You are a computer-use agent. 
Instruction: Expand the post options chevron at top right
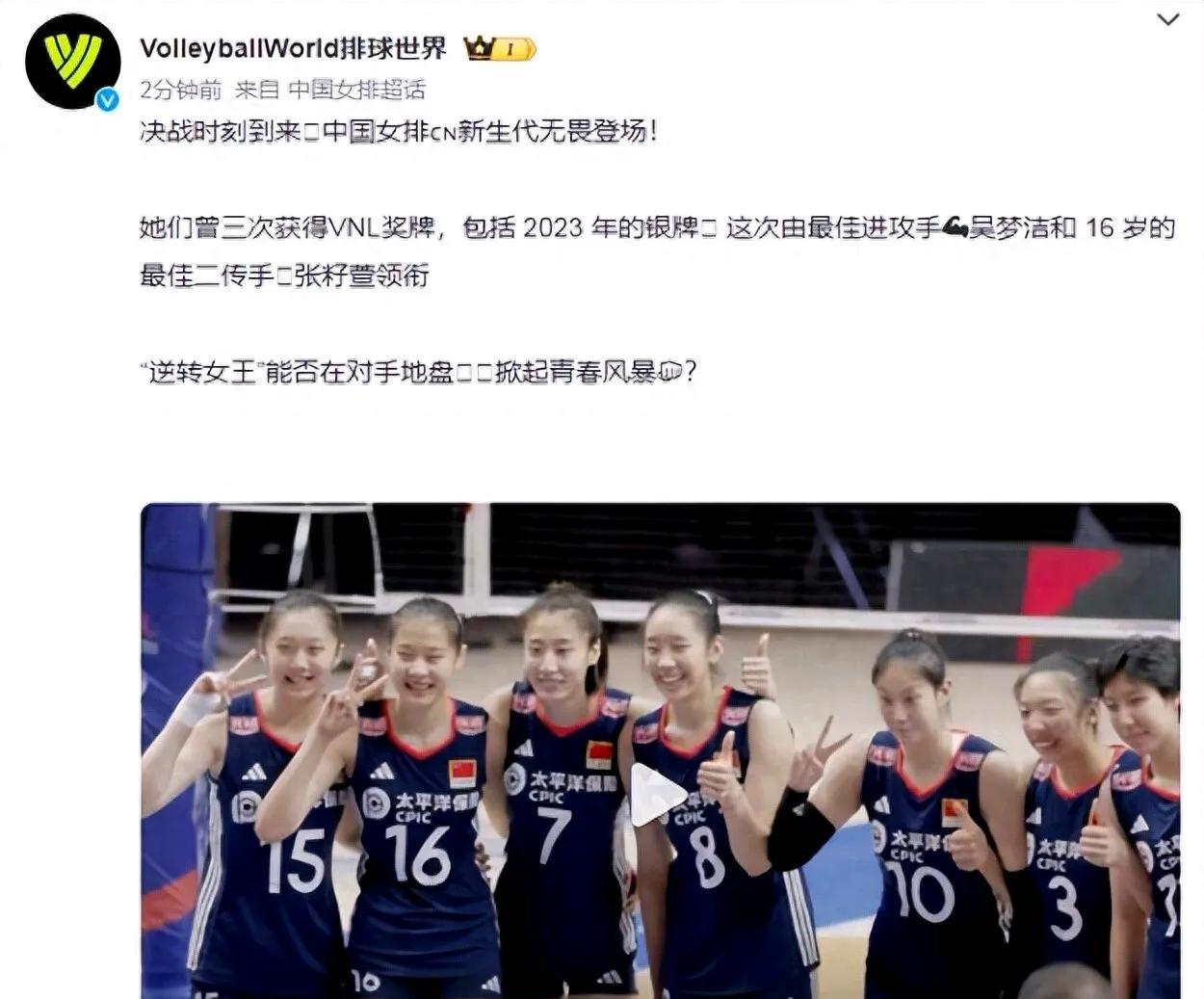[1167, 19]
